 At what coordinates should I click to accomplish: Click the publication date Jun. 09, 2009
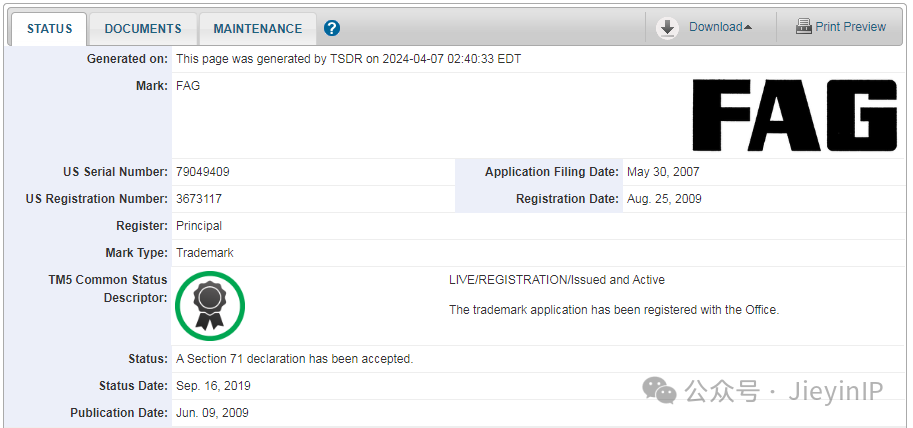tap(212, 413)
